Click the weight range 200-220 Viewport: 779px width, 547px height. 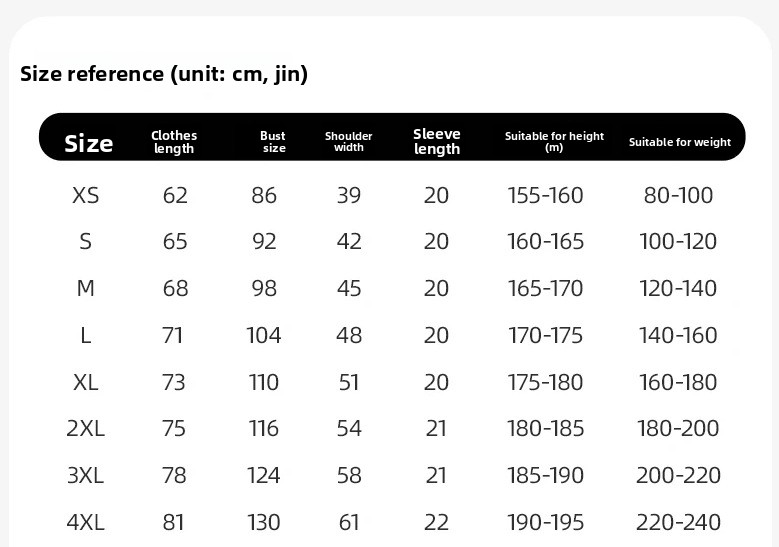click(679, 475)
